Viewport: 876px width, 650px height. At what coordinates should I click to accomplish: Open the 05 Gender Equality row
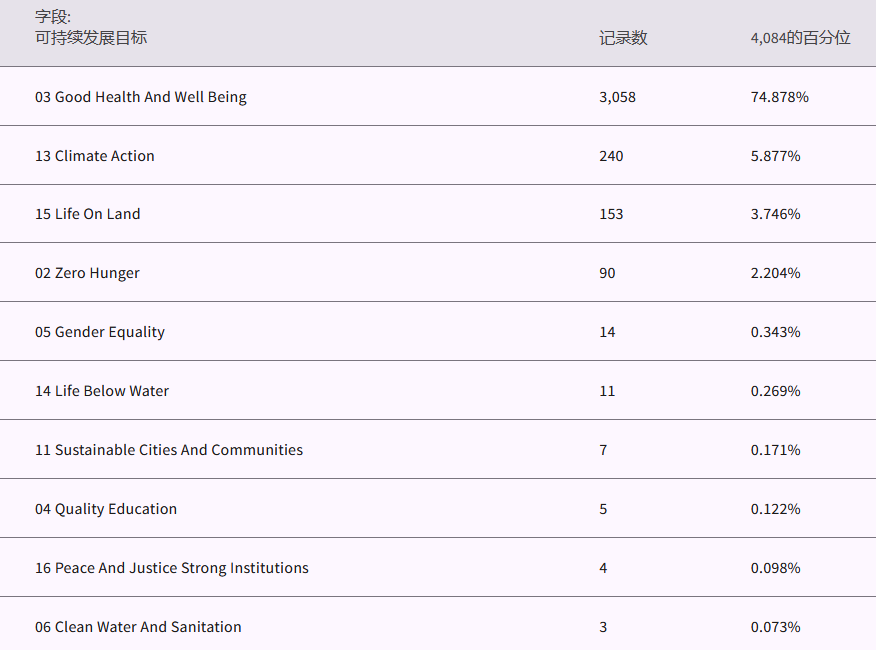(100, 332)
